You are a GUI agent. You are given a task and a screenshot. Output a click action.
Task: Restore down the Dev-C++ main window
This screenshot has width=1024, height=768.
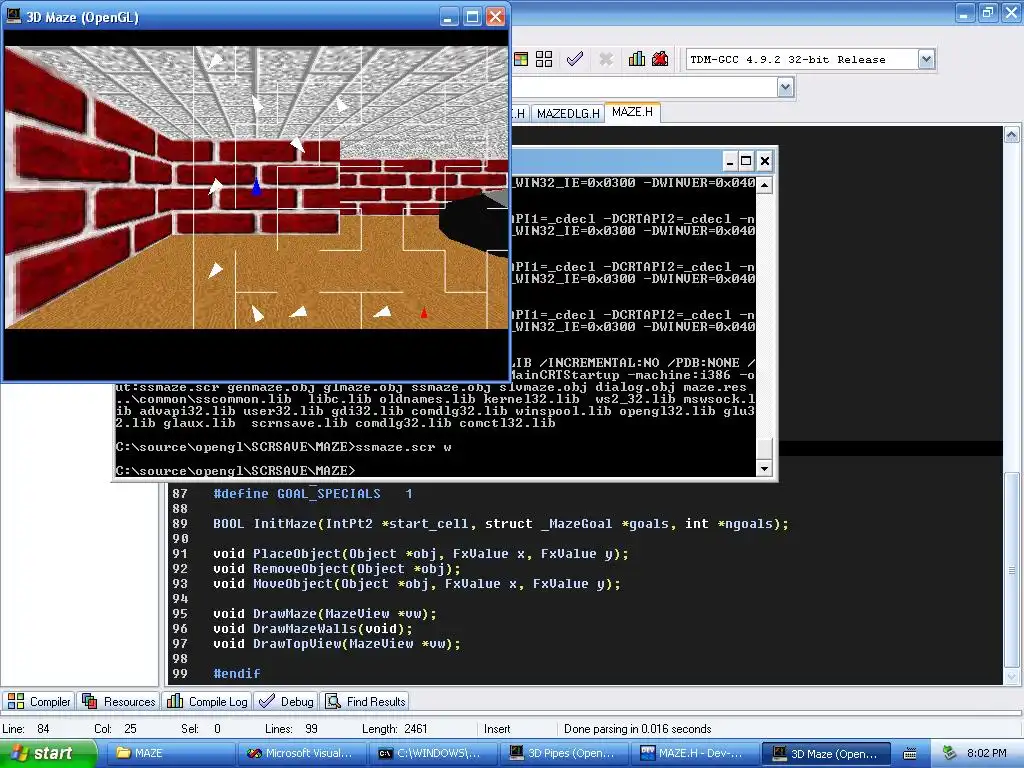[x=988, y=12]
